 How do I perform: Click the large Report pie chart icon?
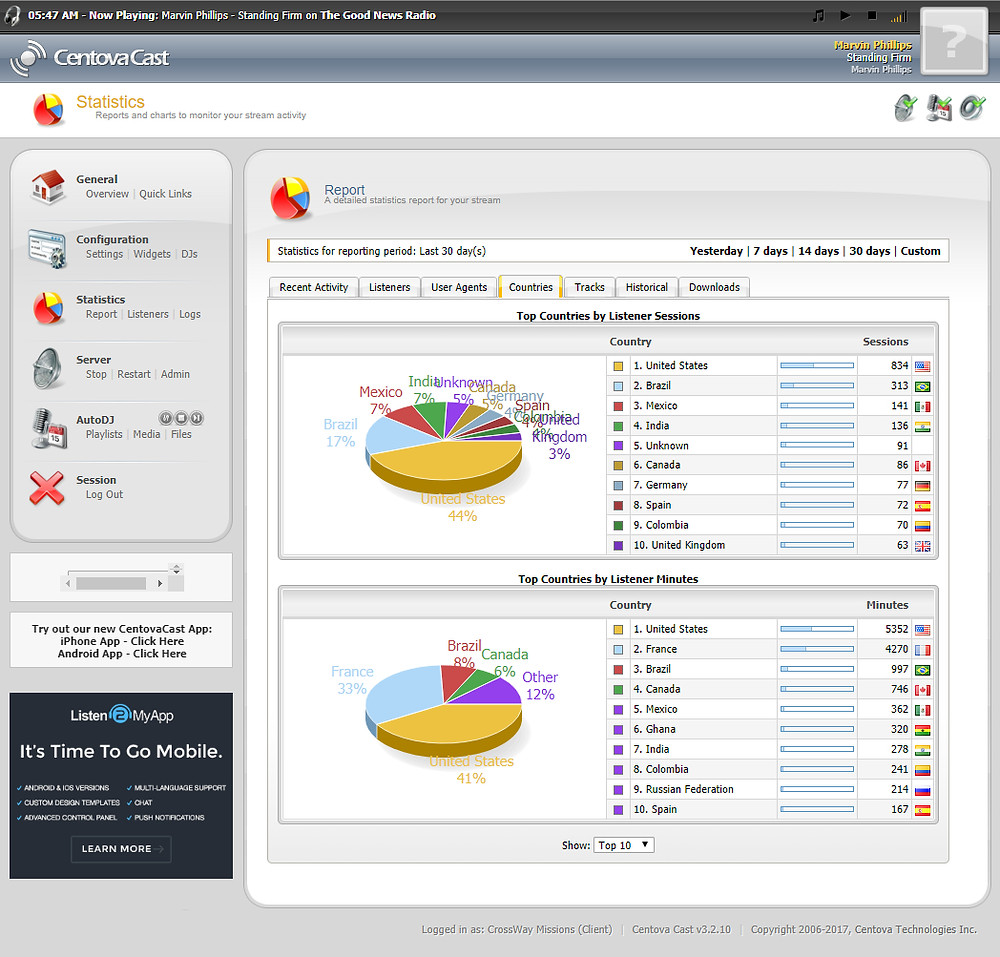click(291, 198)
